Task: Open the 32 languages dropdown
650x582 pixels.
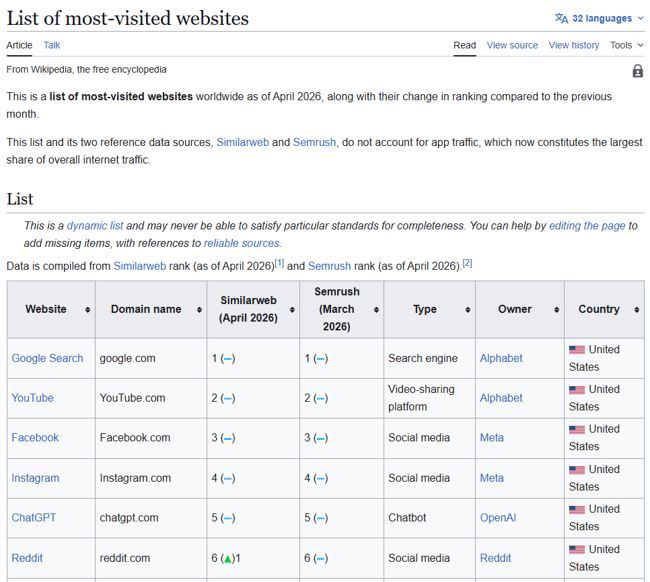Action: click(599, 18)
